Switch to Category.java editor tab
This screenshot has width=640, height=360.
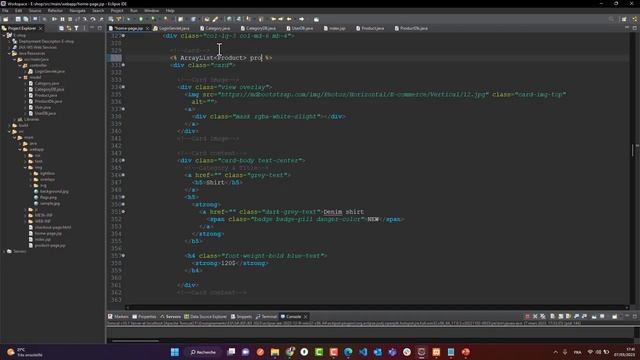click(215, 28)
